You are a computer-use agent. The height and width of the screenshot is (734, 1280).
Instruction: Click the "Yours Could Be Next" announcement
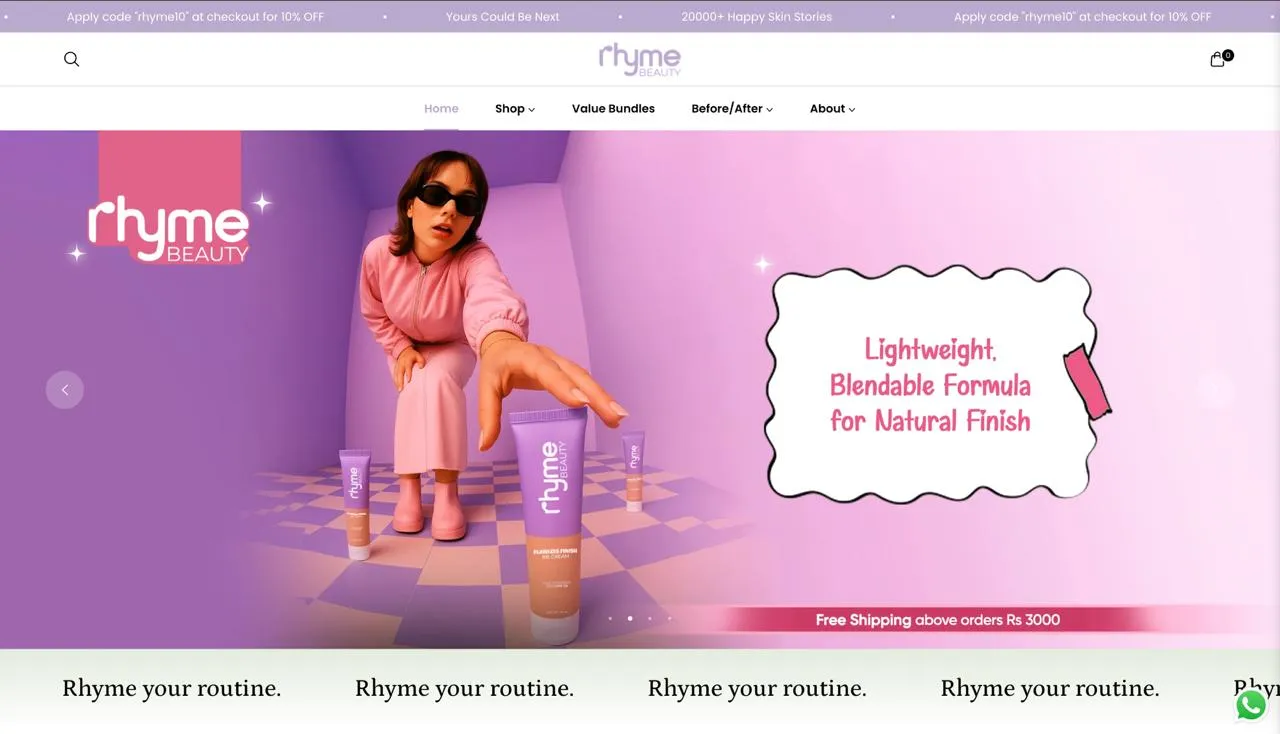click(x=502, y=17)
